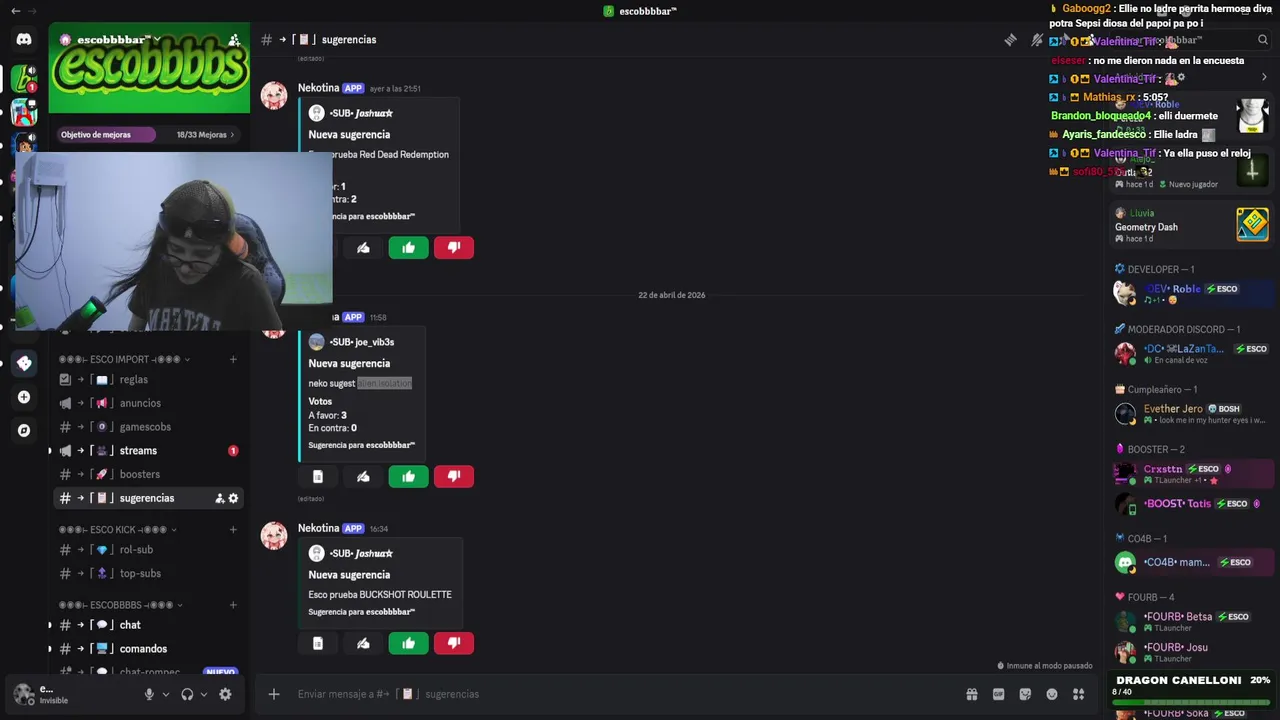Downvote joe_vib3s suggestion with red thumb
The image size is (1280, 720).
454,477
